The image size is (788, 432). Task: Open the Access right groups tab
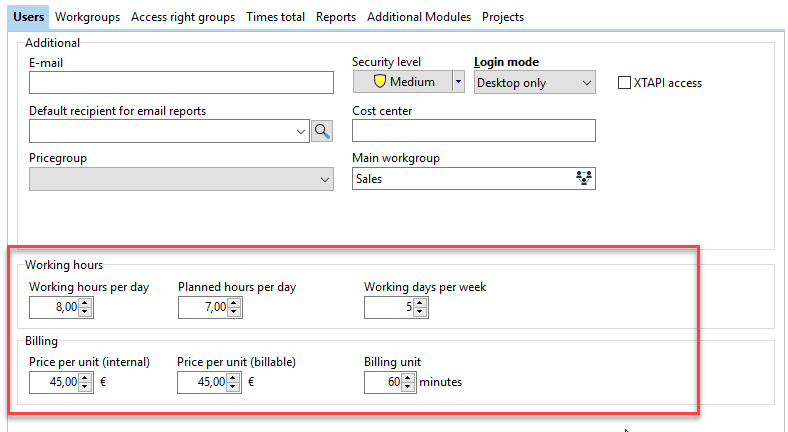point(183,17)
